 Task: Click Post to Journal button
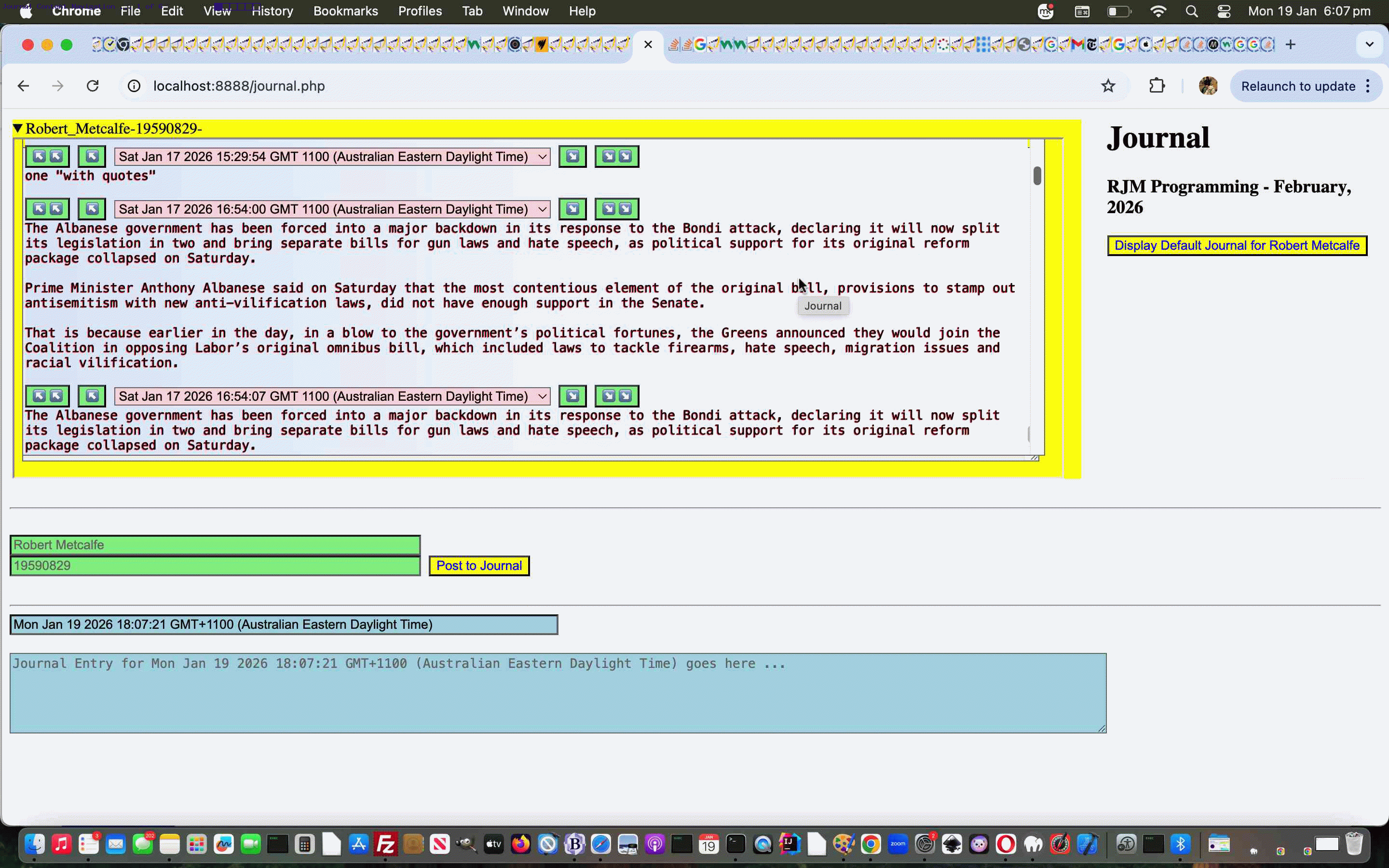pos(479,566)
